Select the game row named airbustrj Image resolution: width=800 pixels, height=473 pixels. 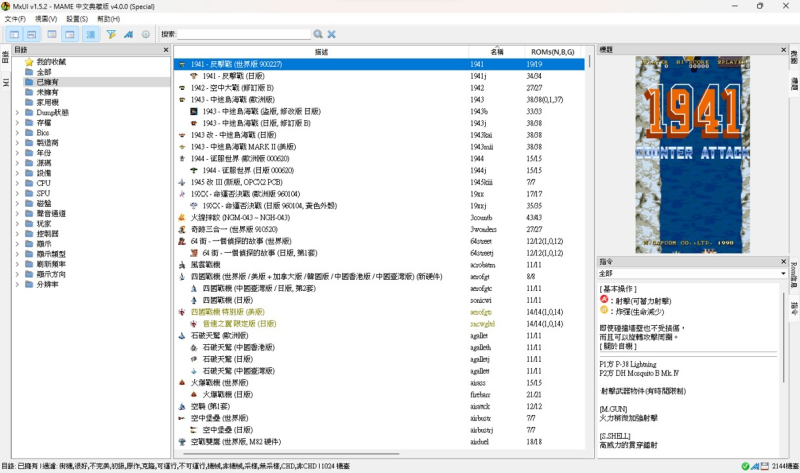(x=379, y=430)
